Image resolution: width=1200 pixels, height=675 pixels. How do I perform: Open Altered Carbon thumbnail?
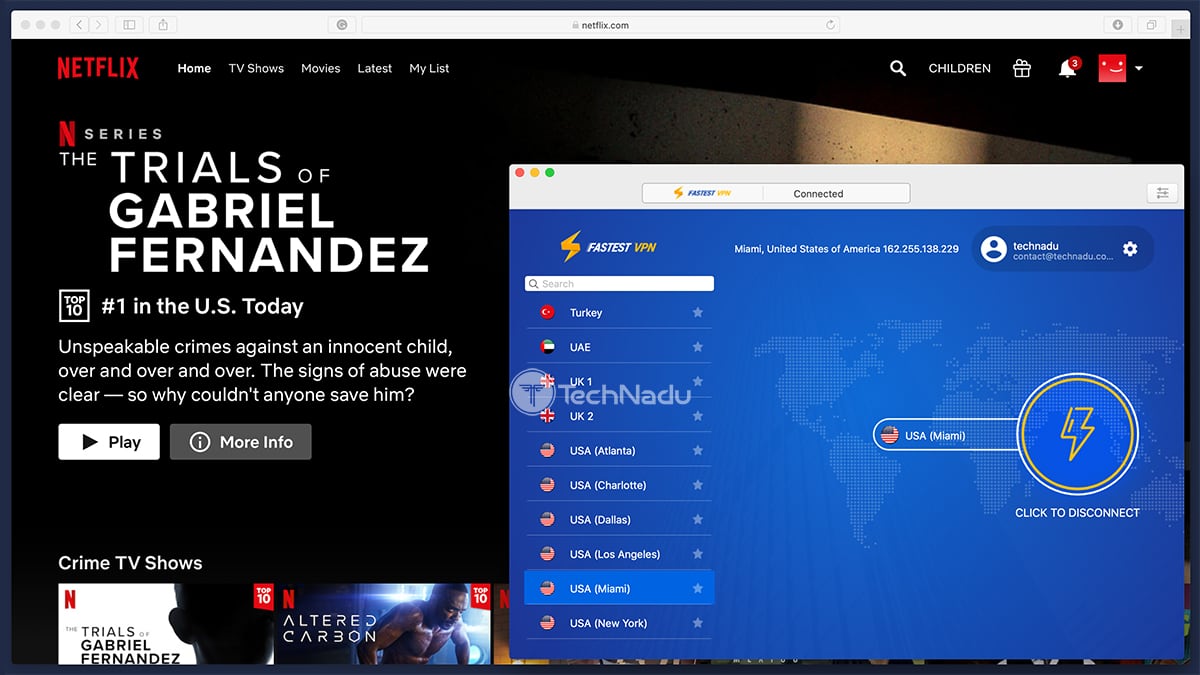383,624
